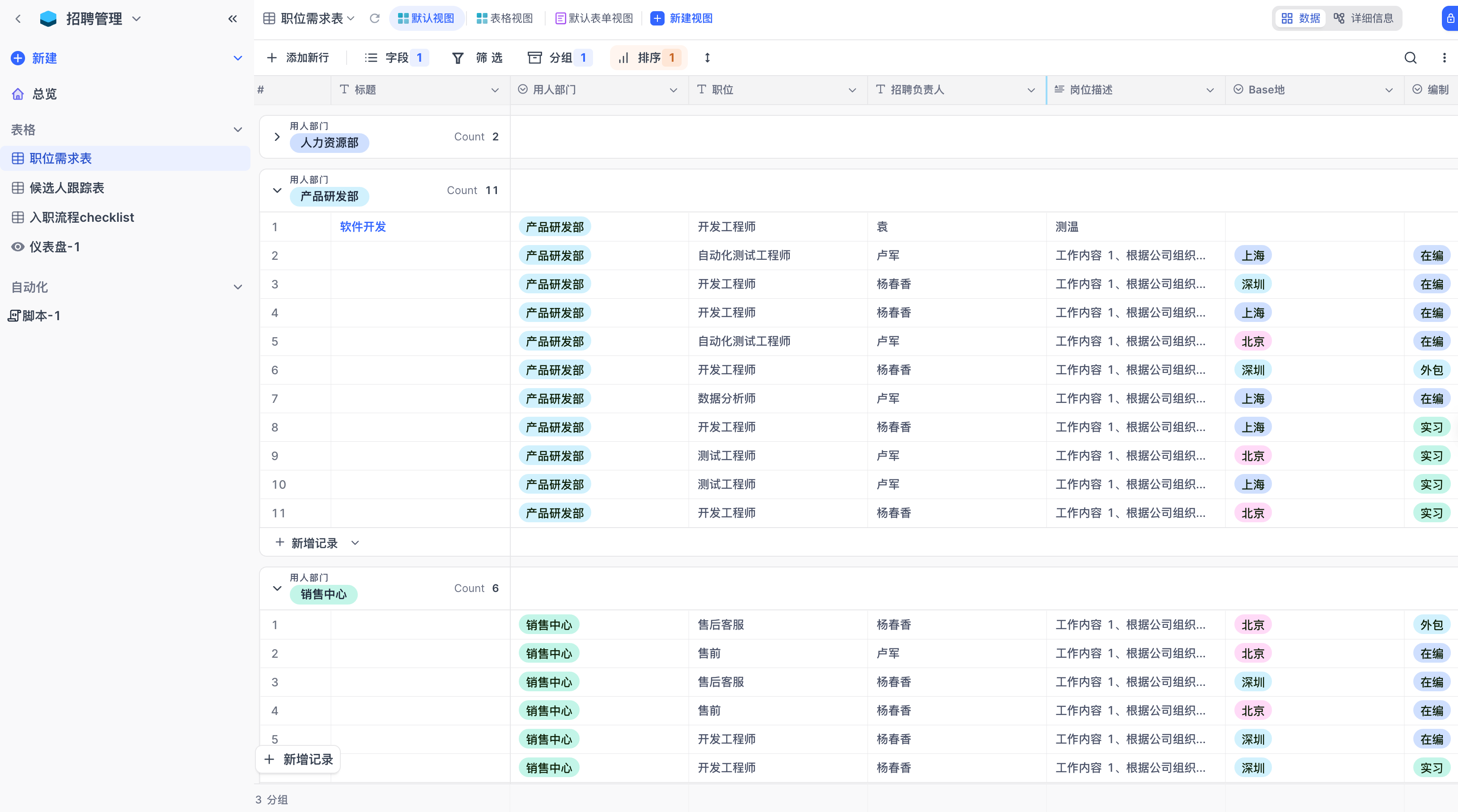Open the 新增记录 dropdown arrow
The height and width of the screenshot is (812, 1458).
356,542
